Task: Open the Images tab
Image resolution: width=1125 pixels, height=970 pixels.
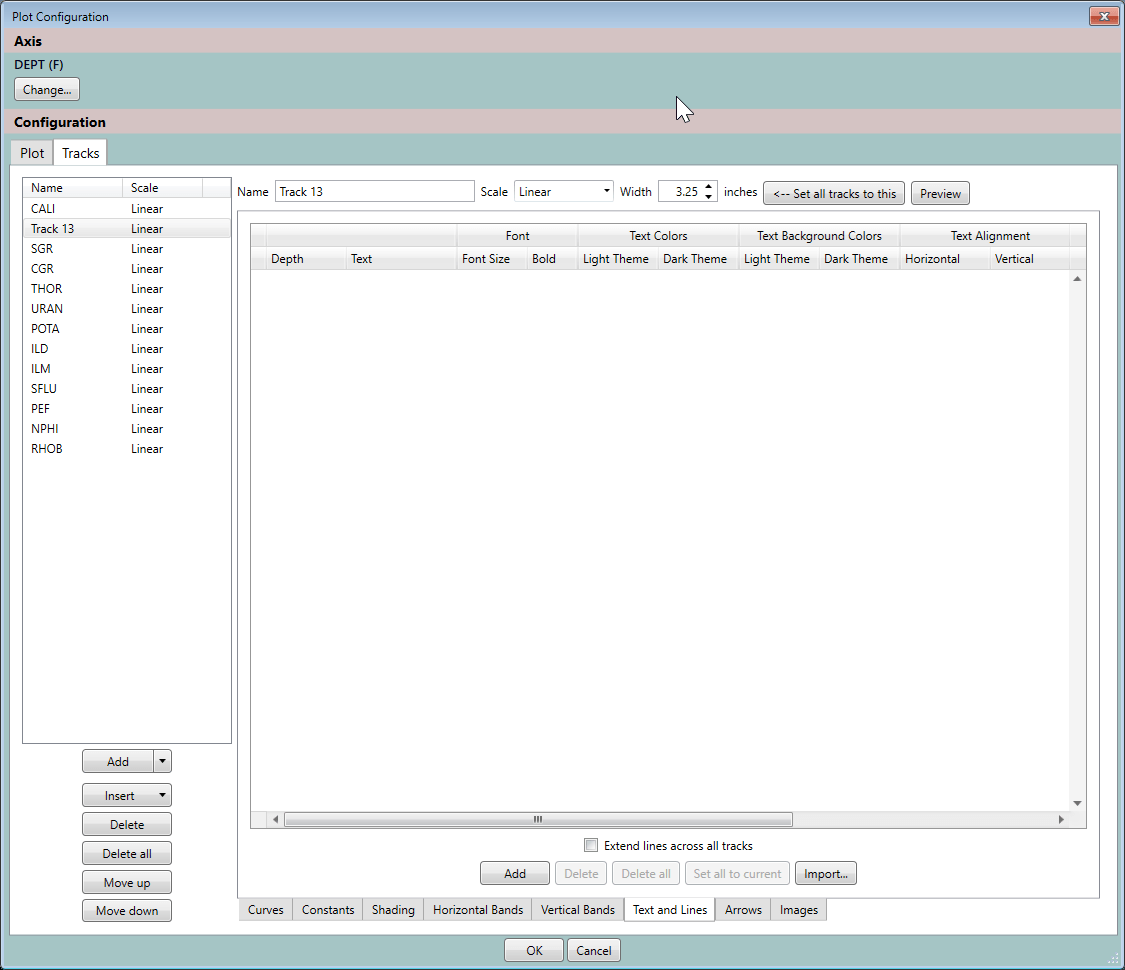Action: [x=798, y=910]
